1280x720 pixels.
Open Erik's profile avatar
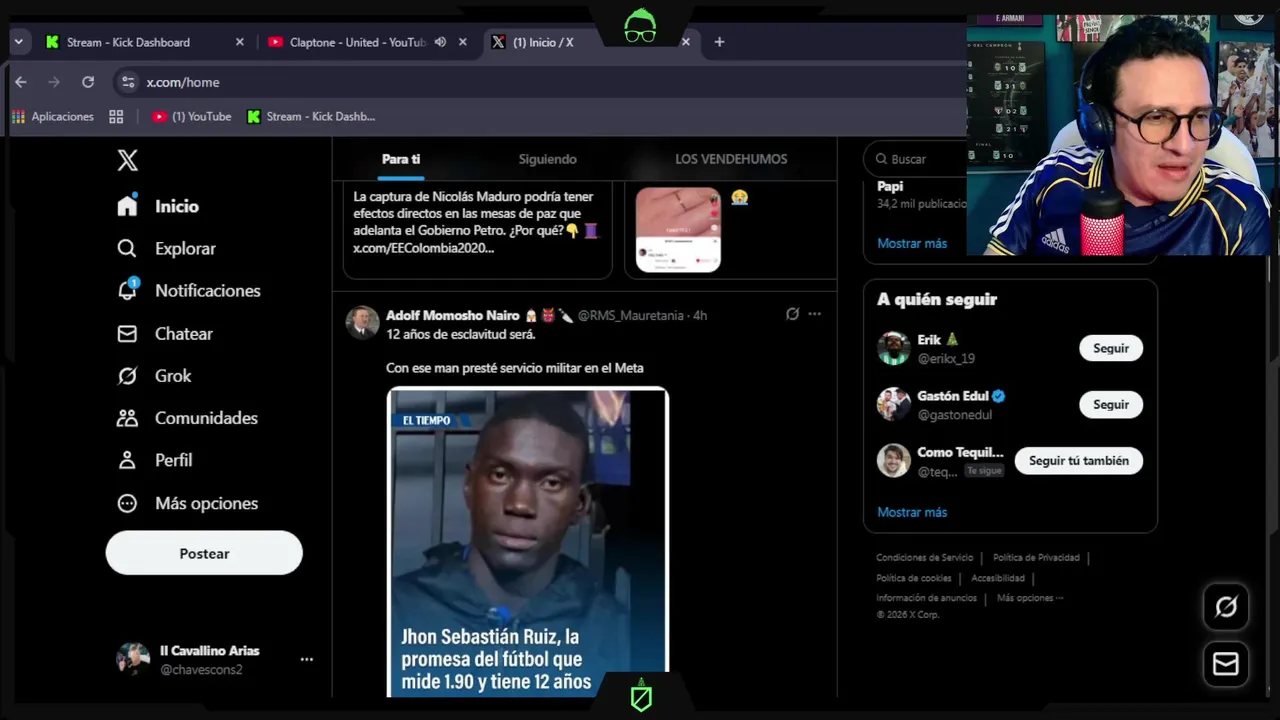pos(894,348)
